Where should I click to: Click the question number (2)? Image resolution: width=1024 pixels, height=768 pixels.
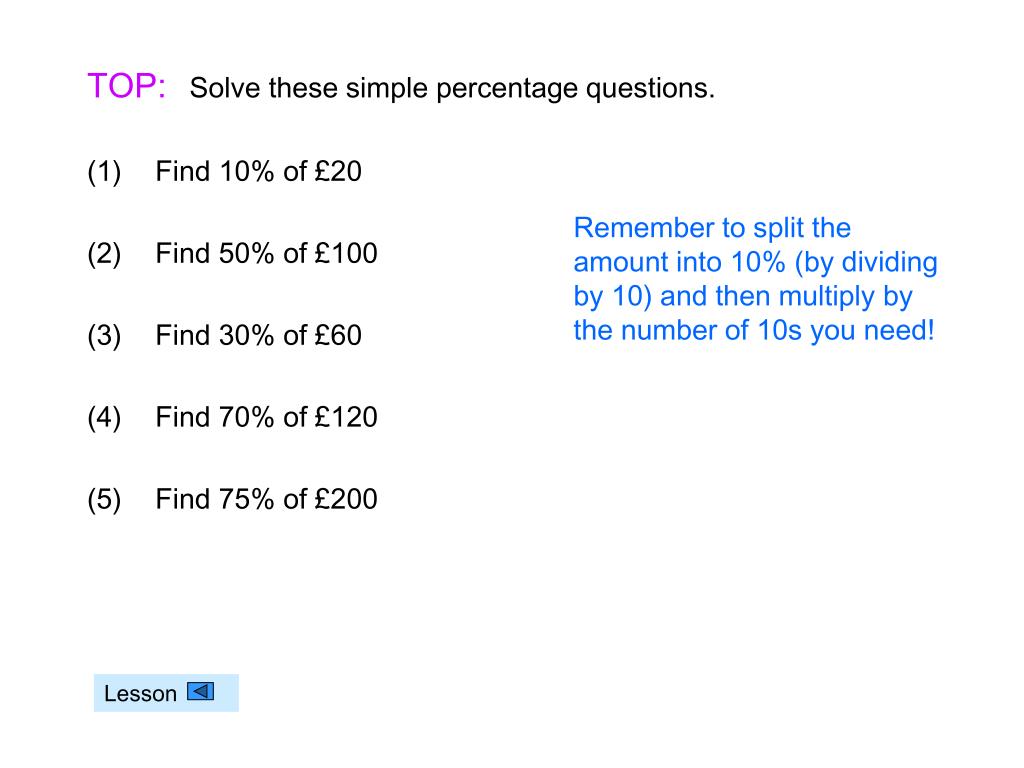point(104,255)
